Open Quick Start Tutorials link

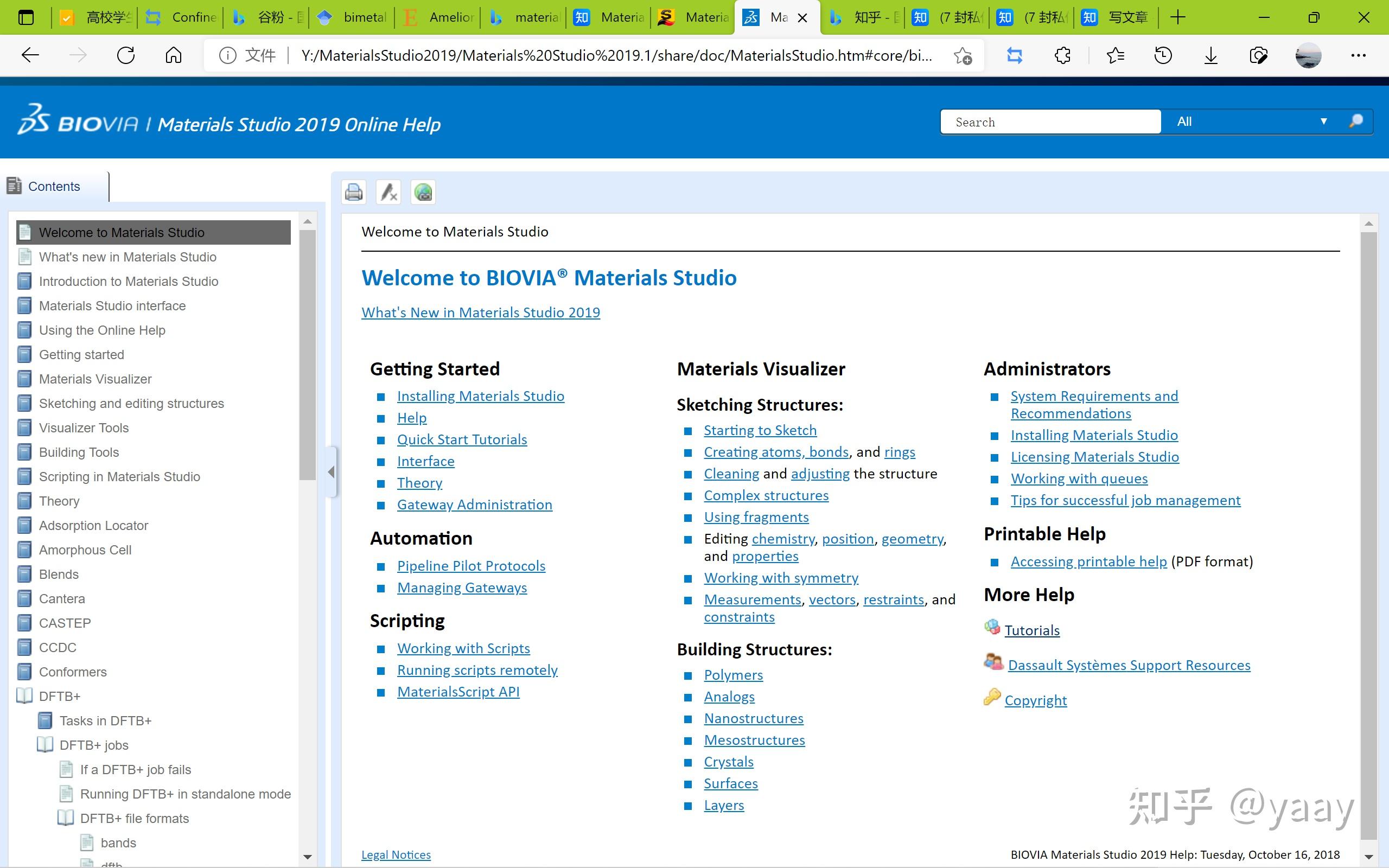pyautogui.click(x=462, y=439)
